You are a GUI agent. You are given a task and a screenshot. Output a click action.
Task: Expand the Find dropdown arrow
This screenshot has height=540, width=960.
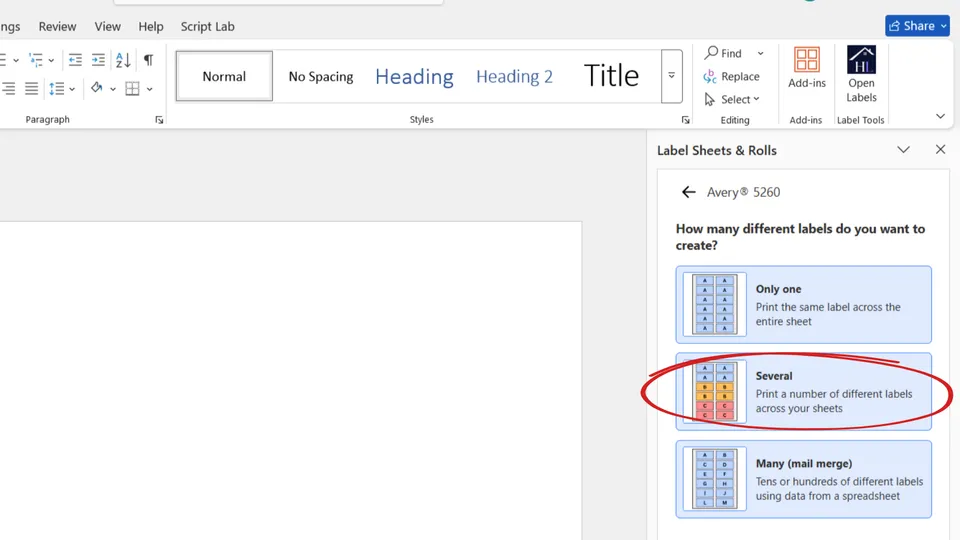(760, 53)
